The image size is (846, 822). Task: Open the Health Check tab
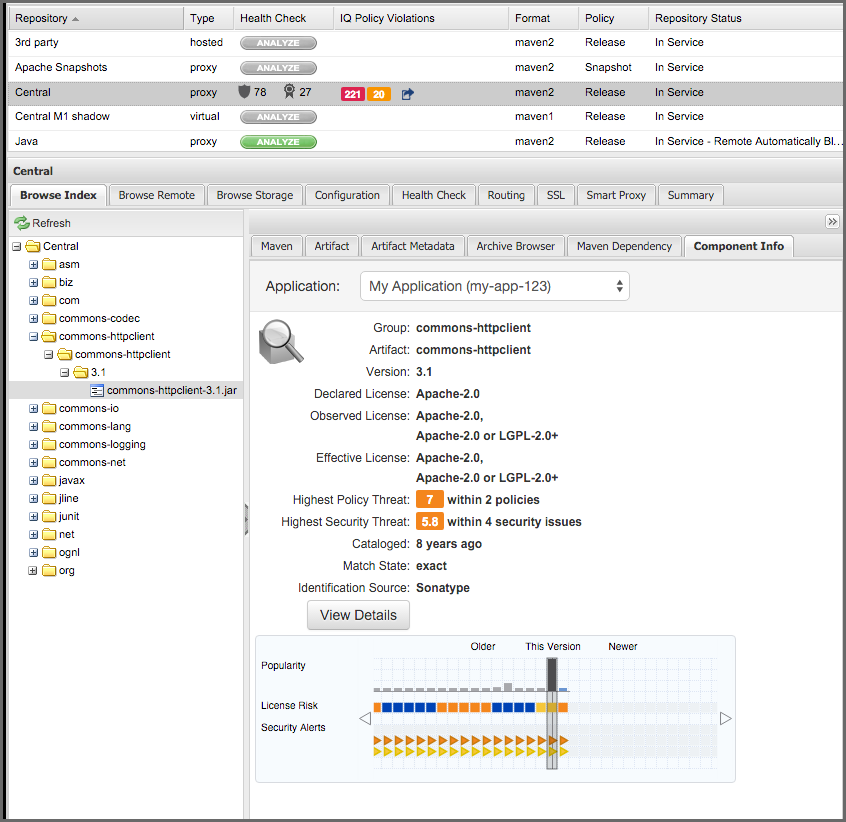pos(434,195)
